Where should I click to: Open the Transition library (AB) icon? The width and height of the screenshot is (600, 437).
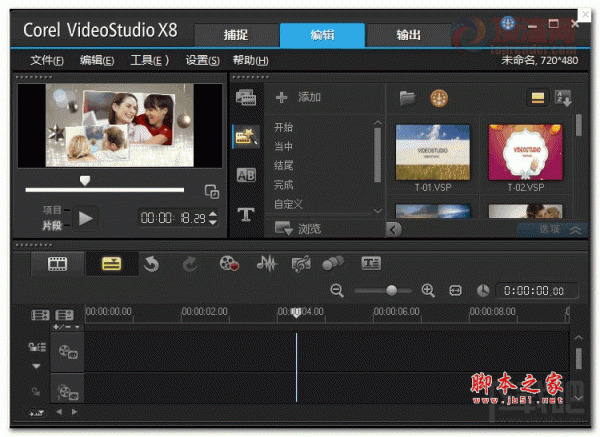point(246,175)
